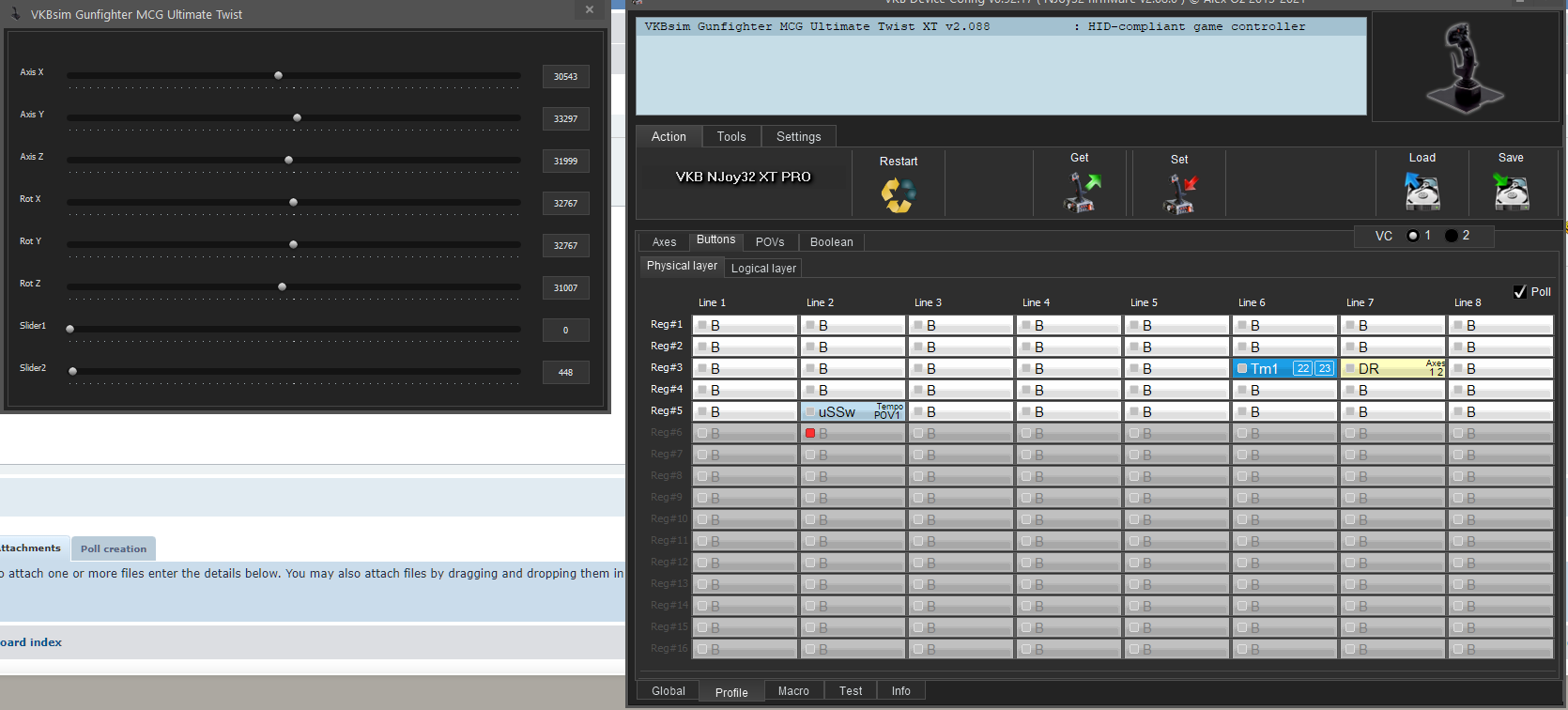This screenshot has width=1568, height=710.
Task: Open the Action tab
Action: point(669,136)
